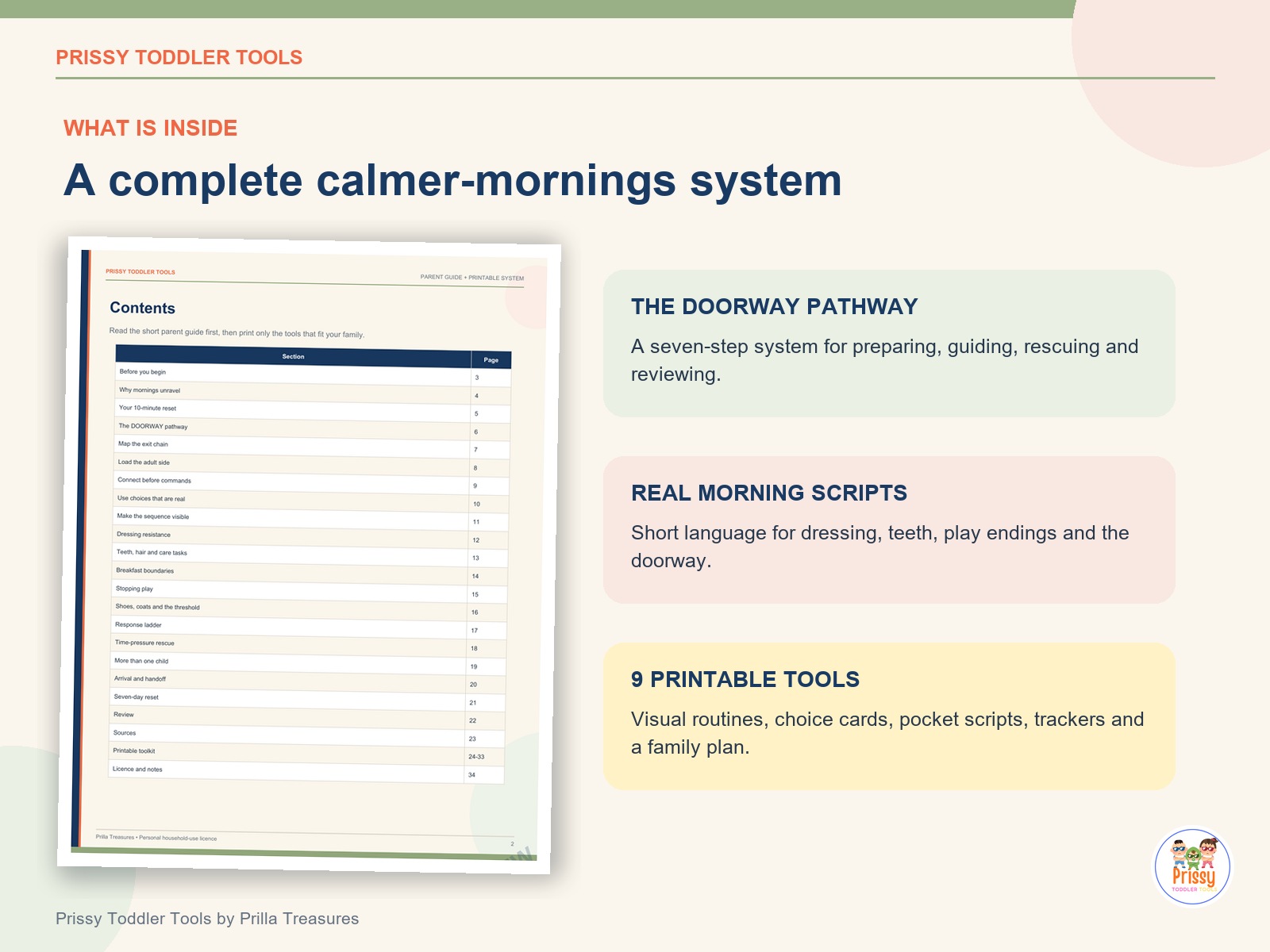Select 'THE DOORWAY PATHWAY' card heading
1270x952 pixels.
point(775,306)
